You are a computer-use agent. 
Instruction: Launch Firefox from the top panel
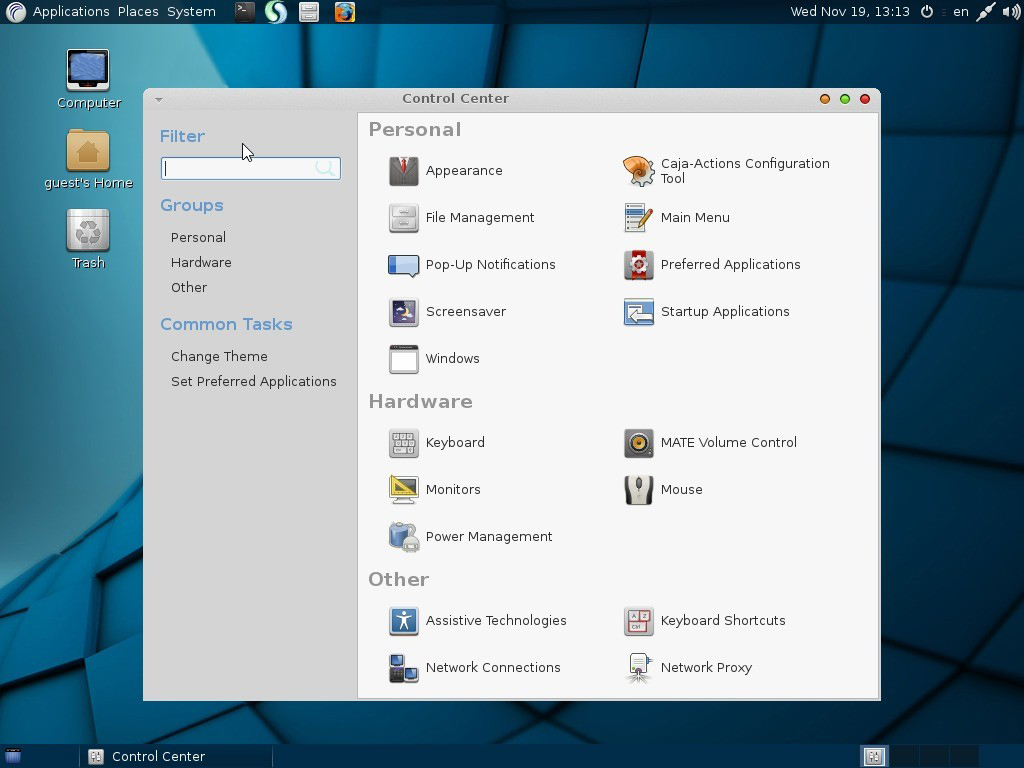pyautogui.click(x=345, y=12)
